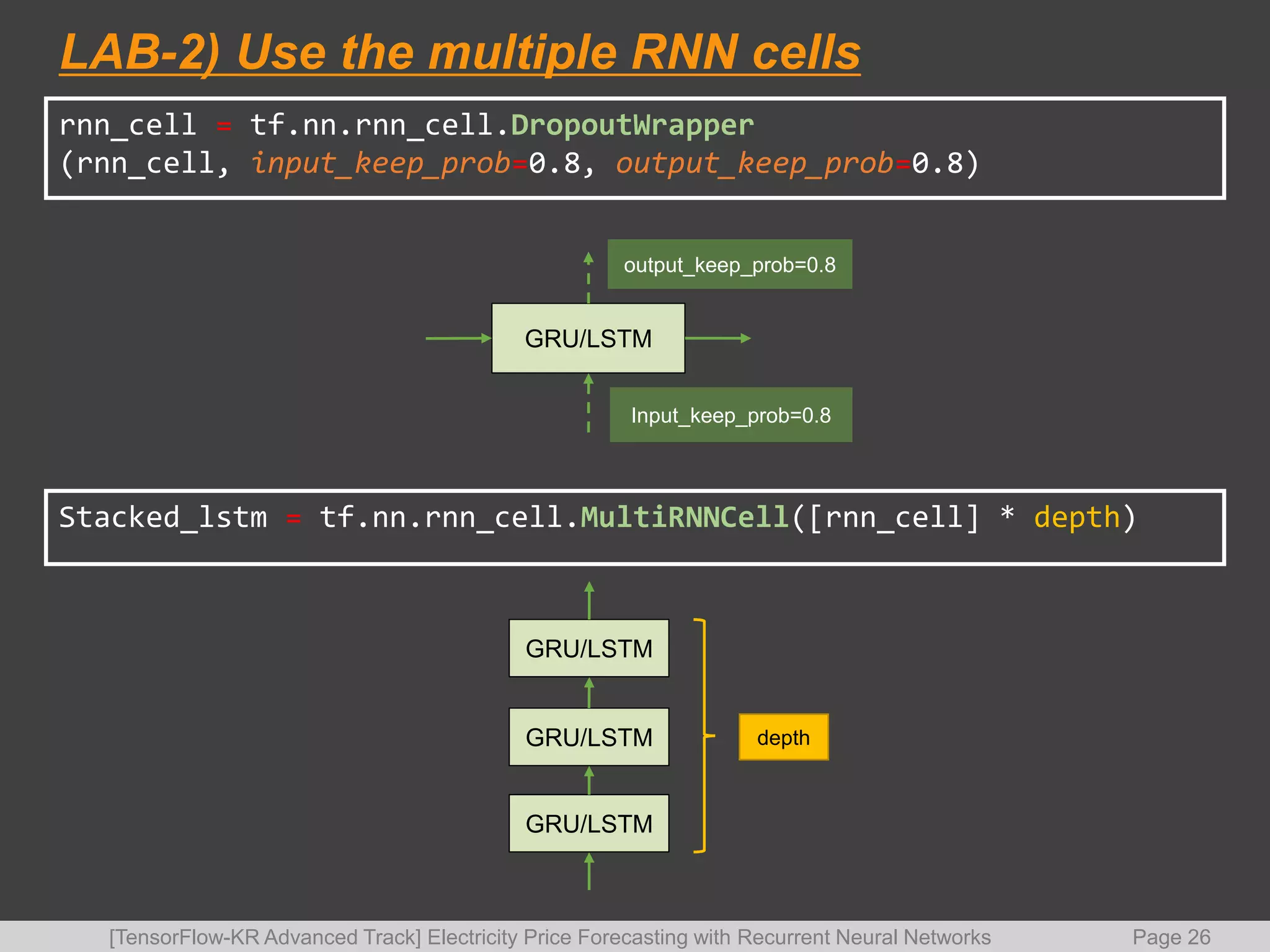
Task: Click MultiRNNCell in the second code box
Action: (684, 518)
